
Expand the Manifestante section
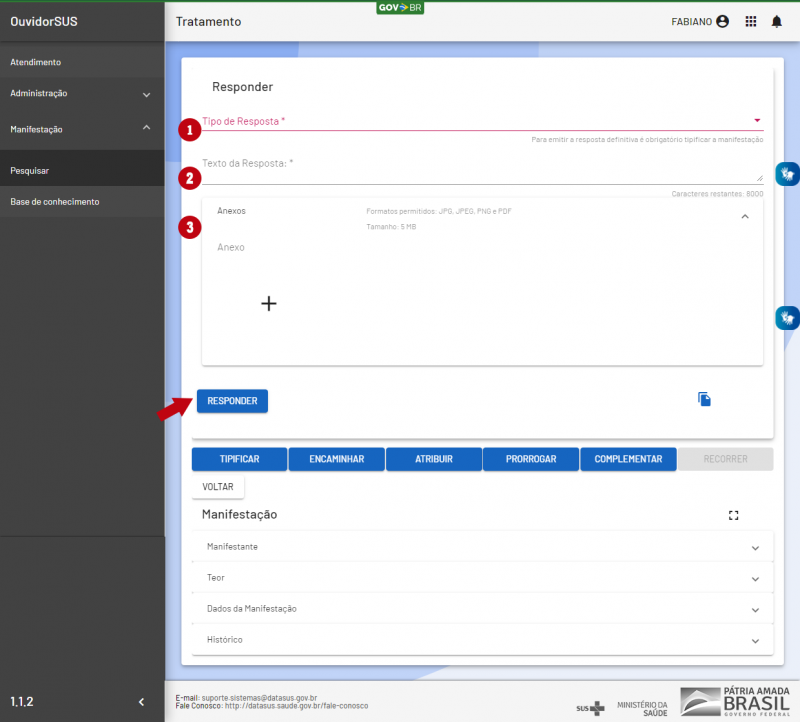pos(482,547)
